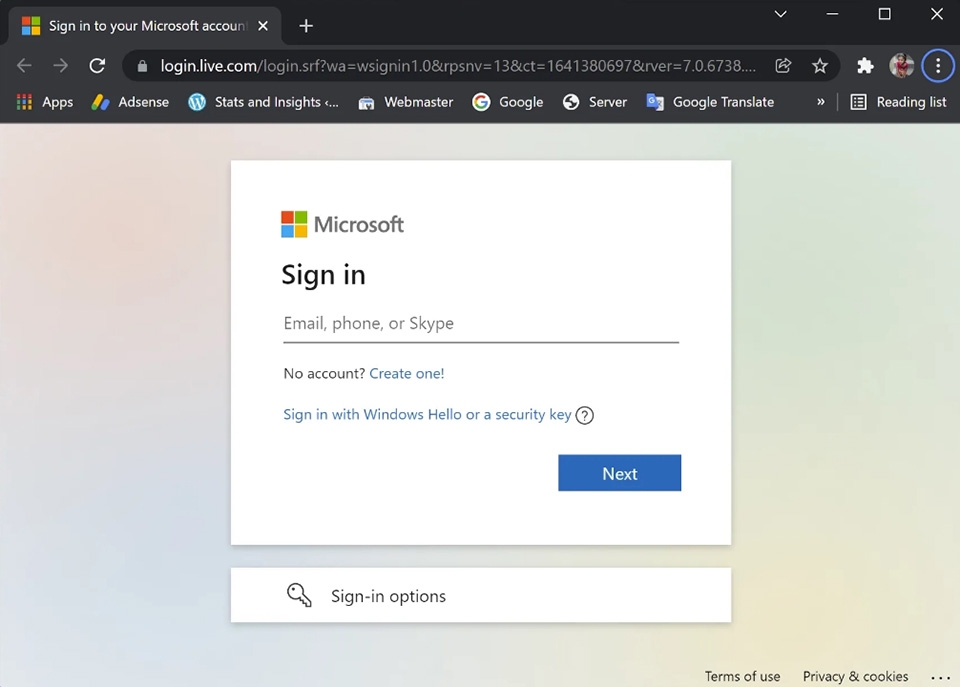Open Terms of use link
Screen dimensions: 960x687
742,677
